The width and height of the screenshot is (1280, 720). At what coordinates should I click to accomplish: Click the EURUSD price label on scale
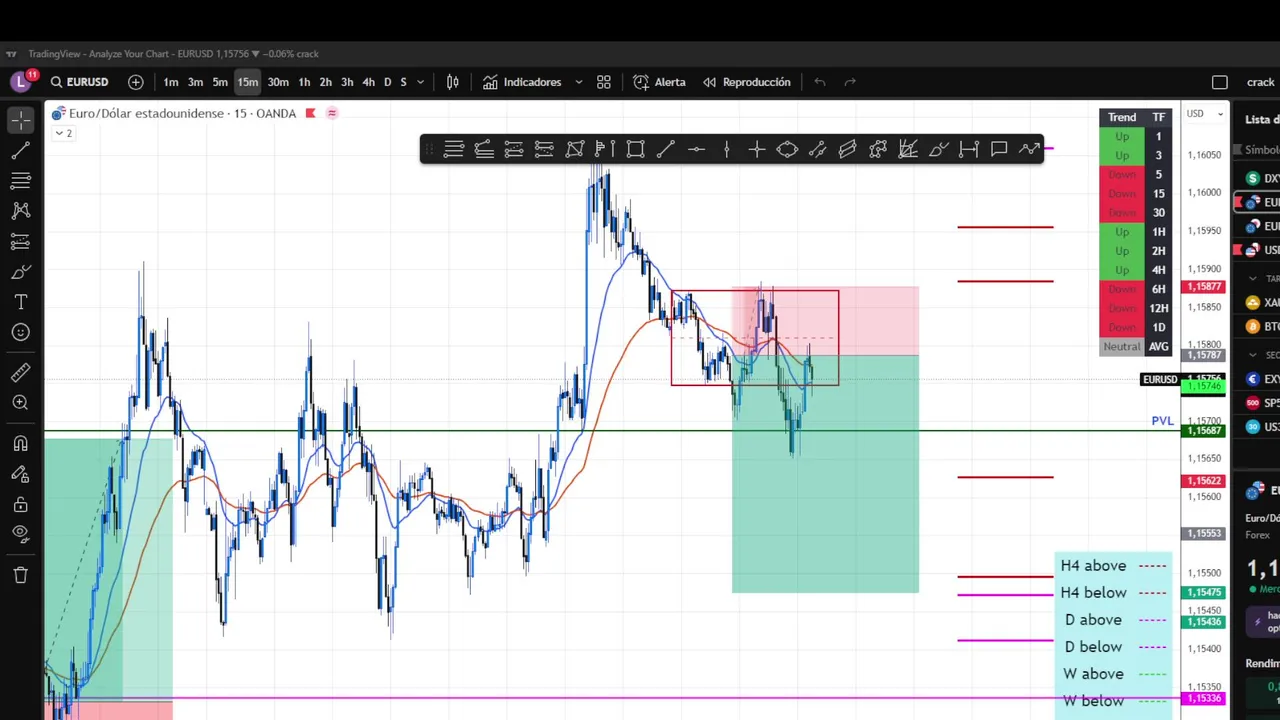point(1160,380)
